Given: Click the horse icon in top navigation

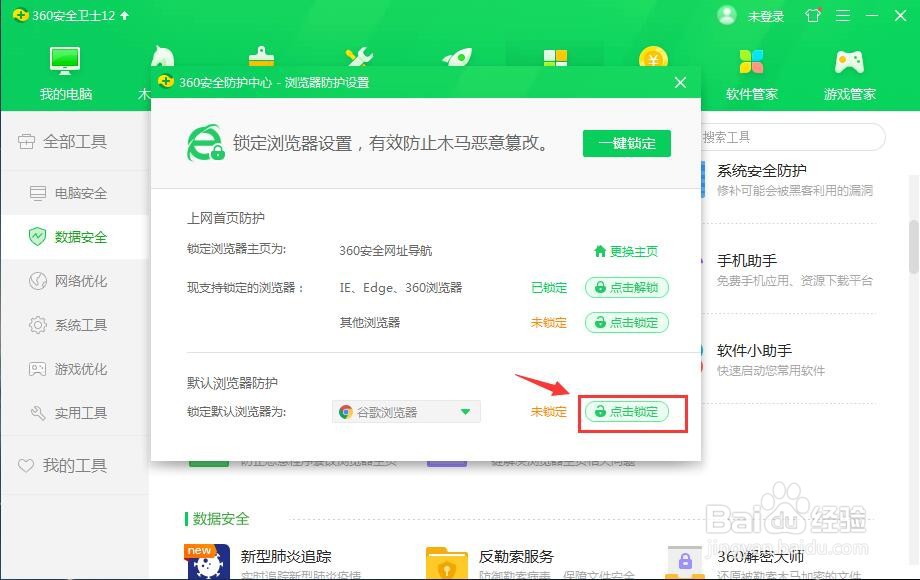Looking at the screenshot, I should tap(163, 56).
